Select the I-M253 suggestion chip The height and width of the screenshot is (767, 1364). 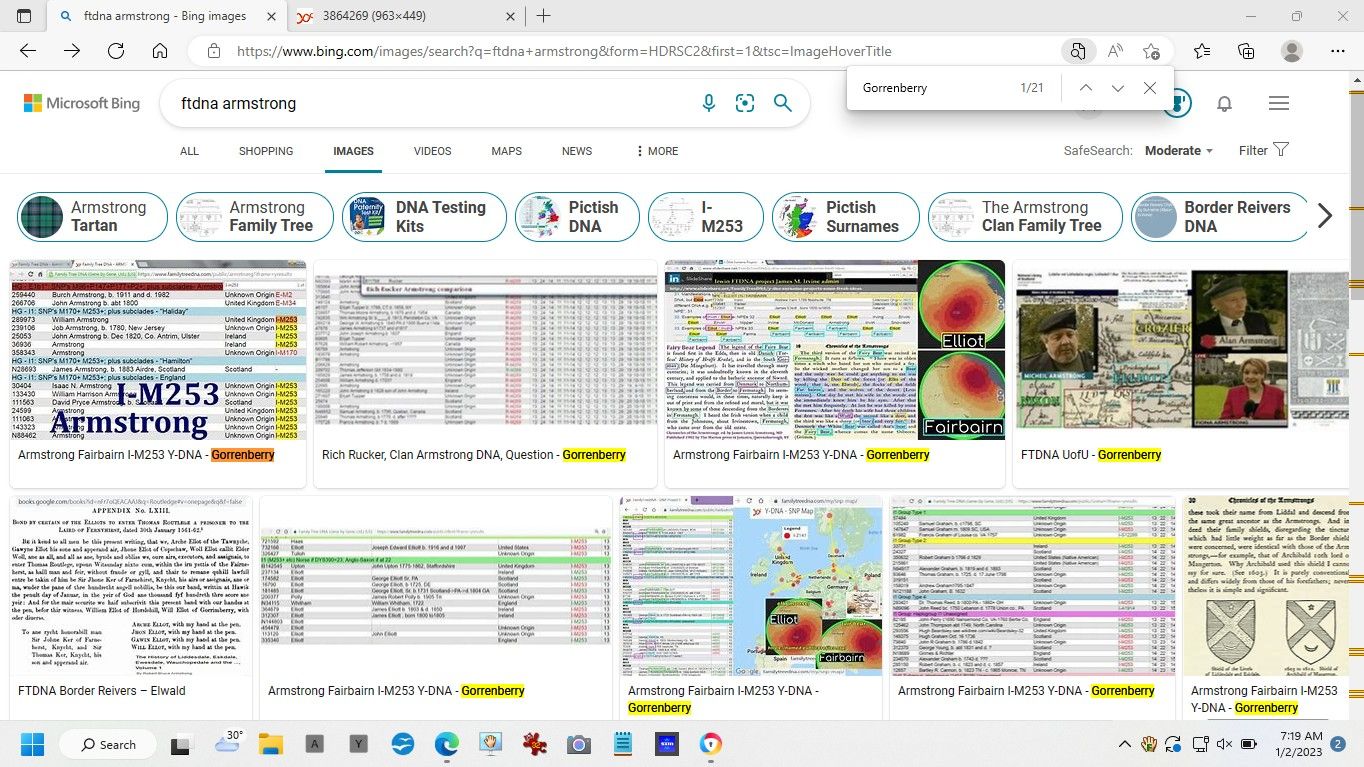click(706, 217)
